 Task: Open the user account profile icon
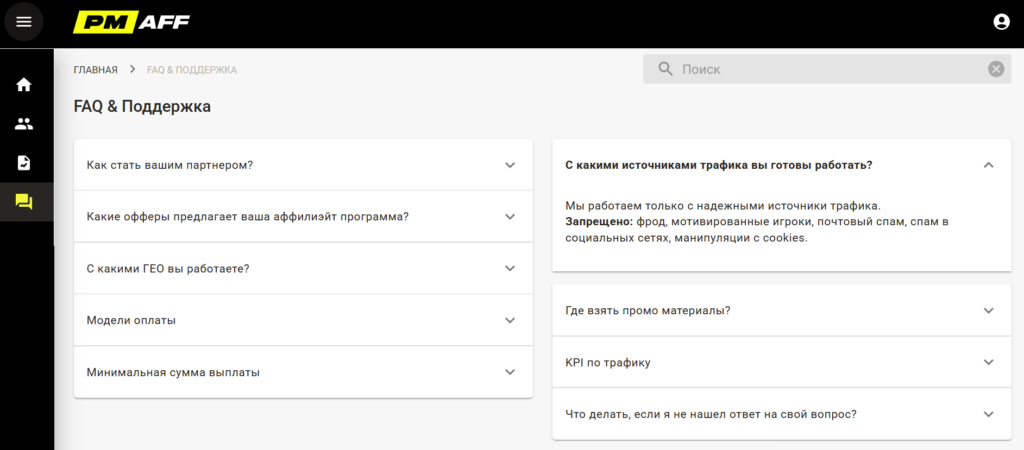pos(1000,22)
